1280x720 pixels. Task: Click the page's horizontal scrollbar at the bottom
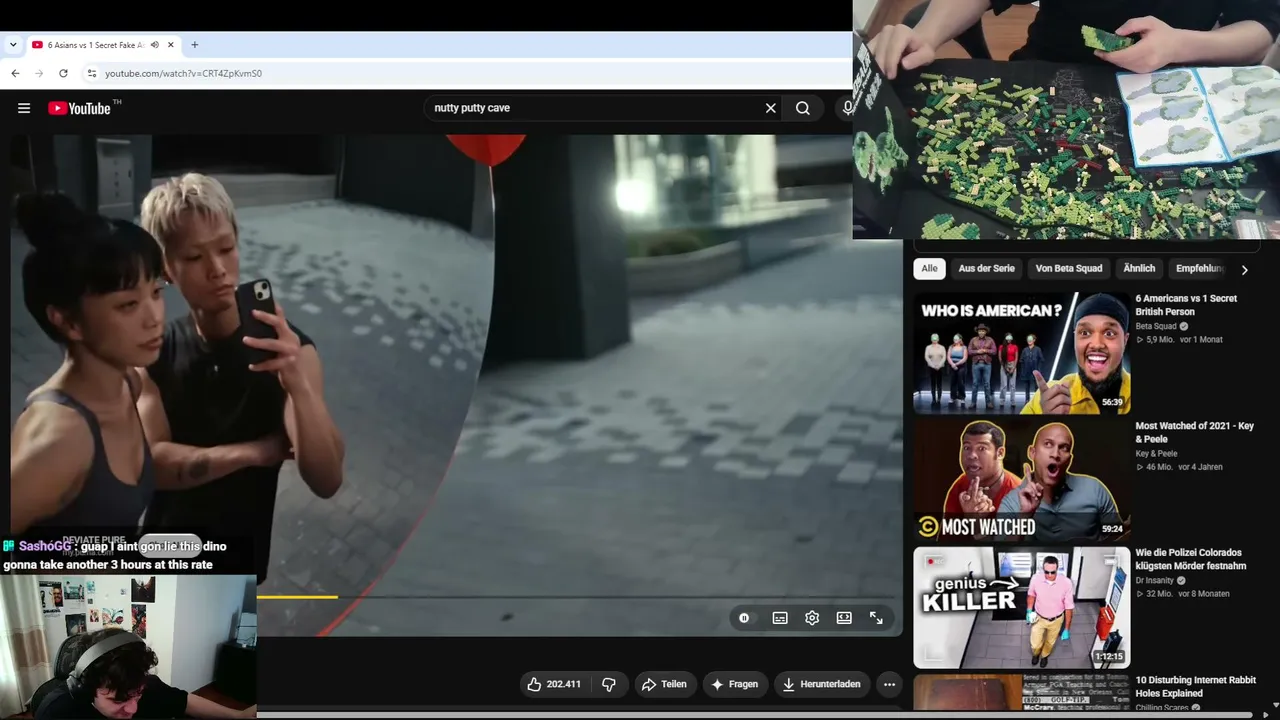pos(755,715)
